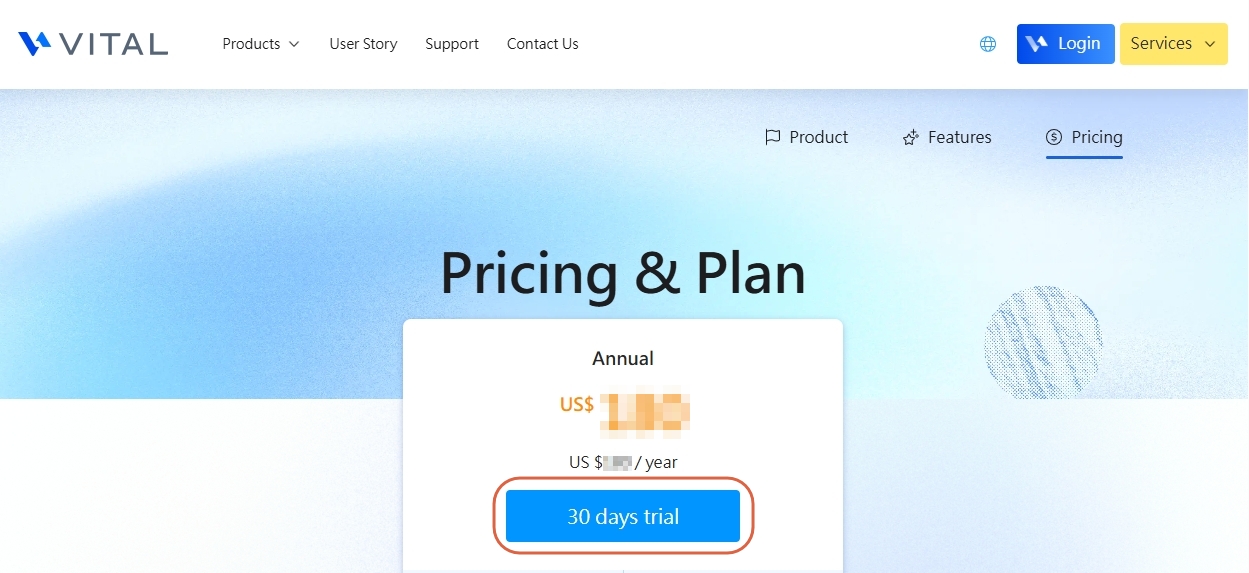Viewport: 1249px width, 573px height.
Task: Open the User Story menu item
Action: [363, 44]
